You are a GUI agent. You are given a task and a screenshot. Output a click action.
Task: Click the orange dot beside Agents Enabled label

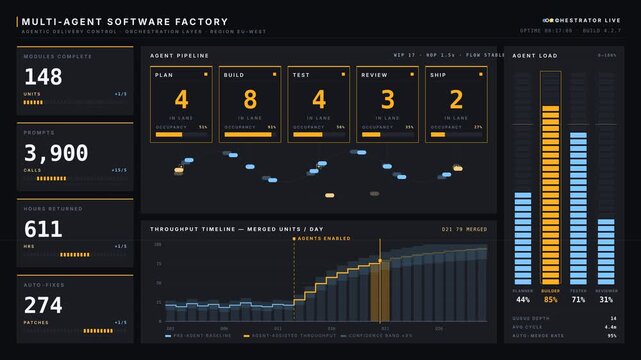point(294,238)
